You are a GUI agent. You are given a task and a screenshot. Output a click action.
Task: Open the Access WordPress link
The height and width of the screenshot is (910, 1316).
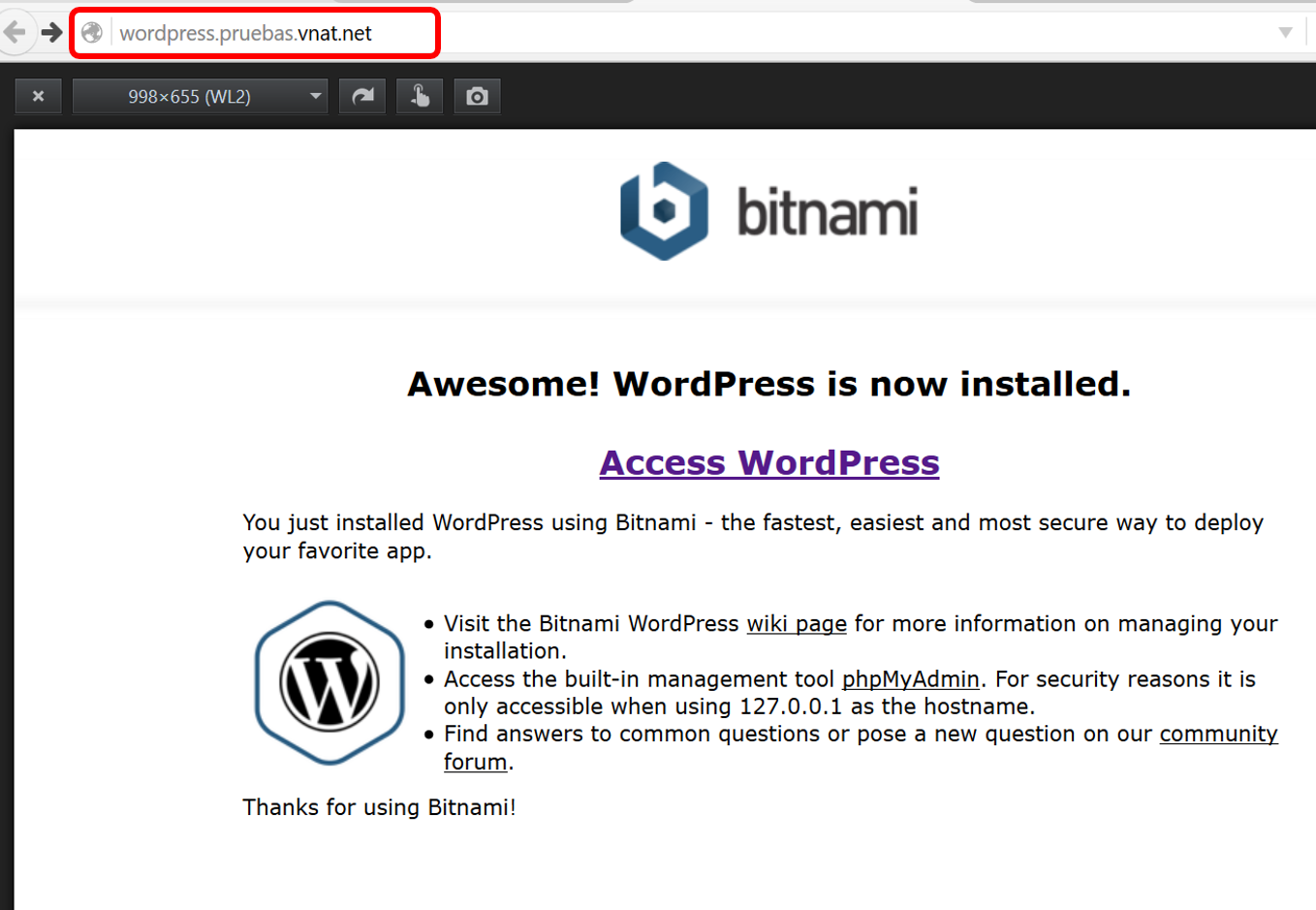pos(769,463)
